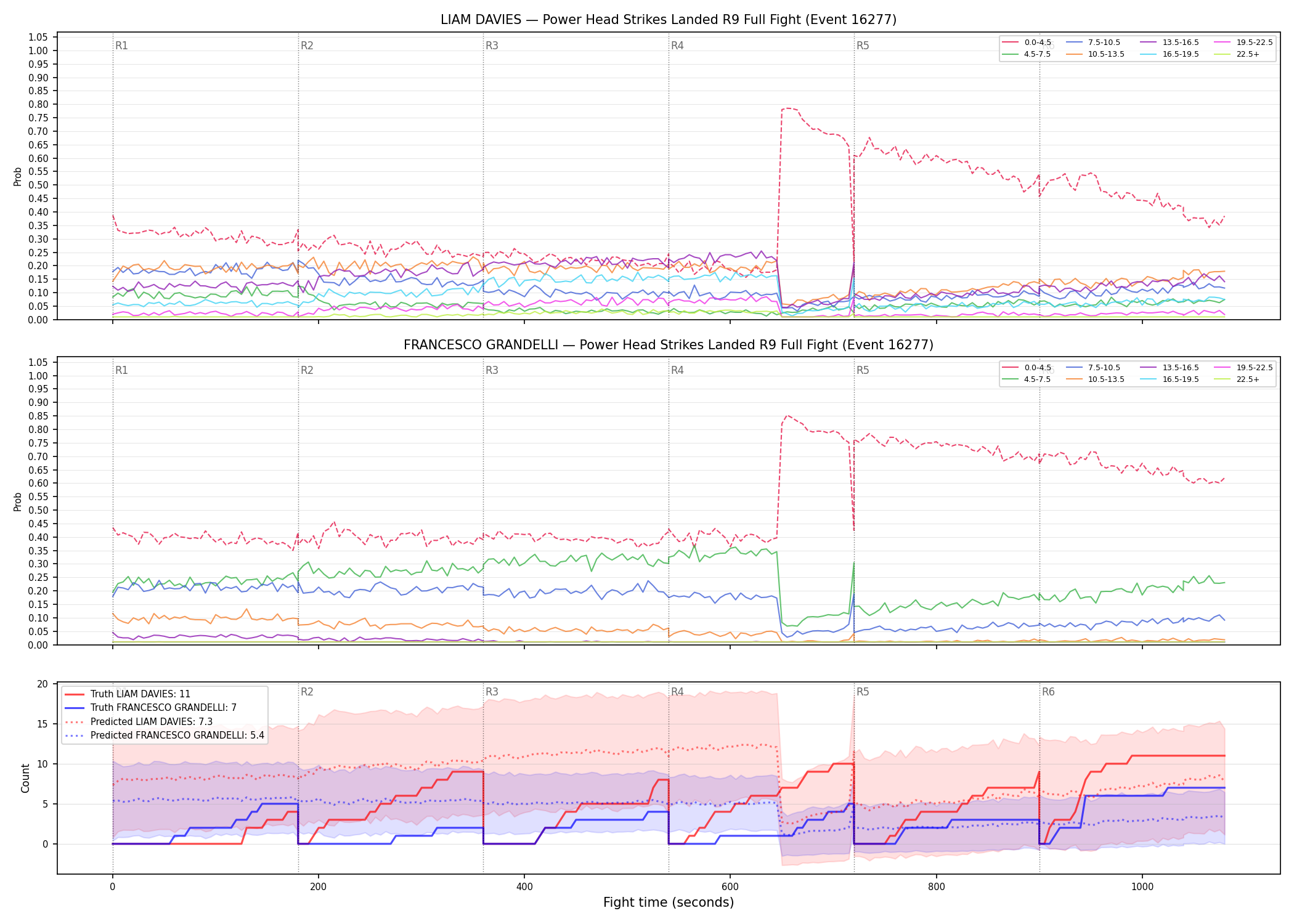The image size is (1294, 924).
Task: Click 'Truth LIAM DAVIES: 11' legend entry
Action: coord(128,694)
